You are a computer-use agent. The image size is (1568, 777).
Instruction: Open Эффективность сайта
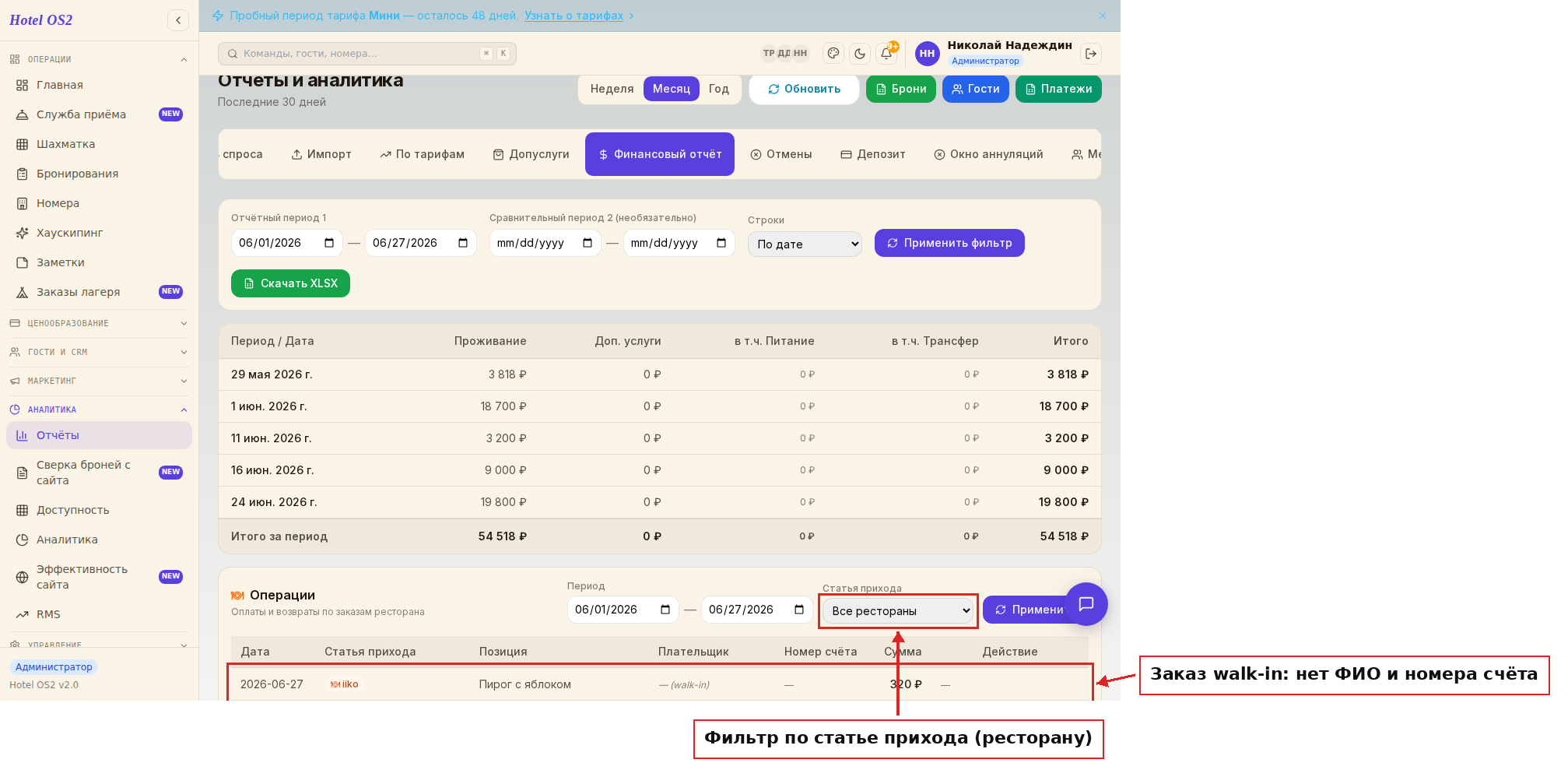(99, 577)
